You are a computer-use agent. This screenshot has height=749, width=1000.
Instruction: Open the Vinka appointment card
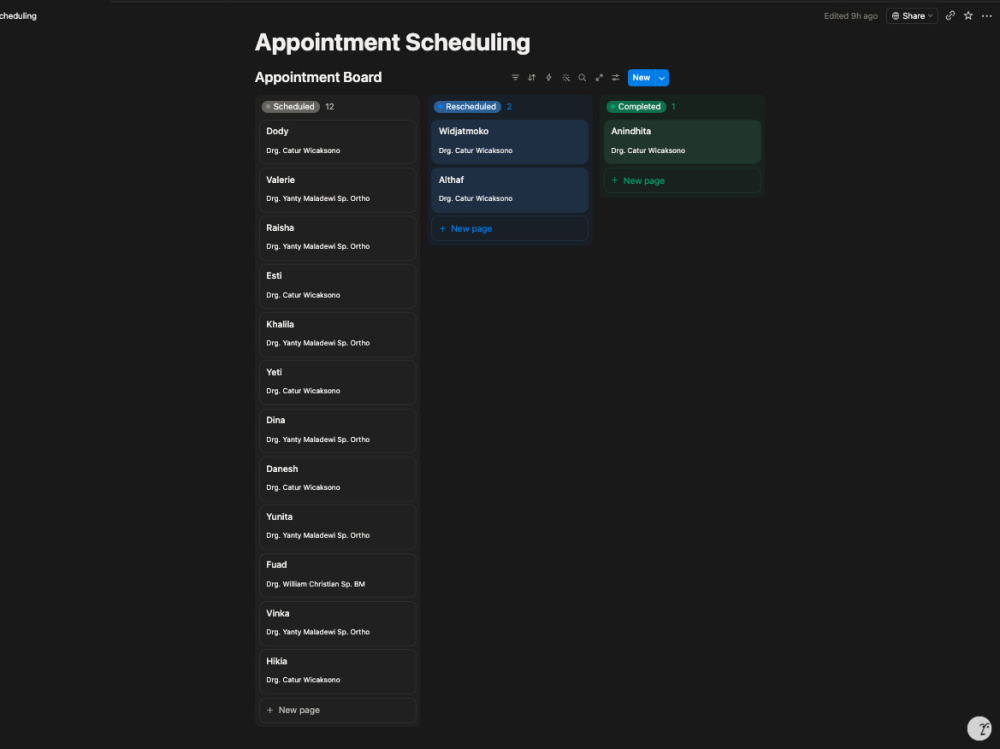tap(338, 623)
